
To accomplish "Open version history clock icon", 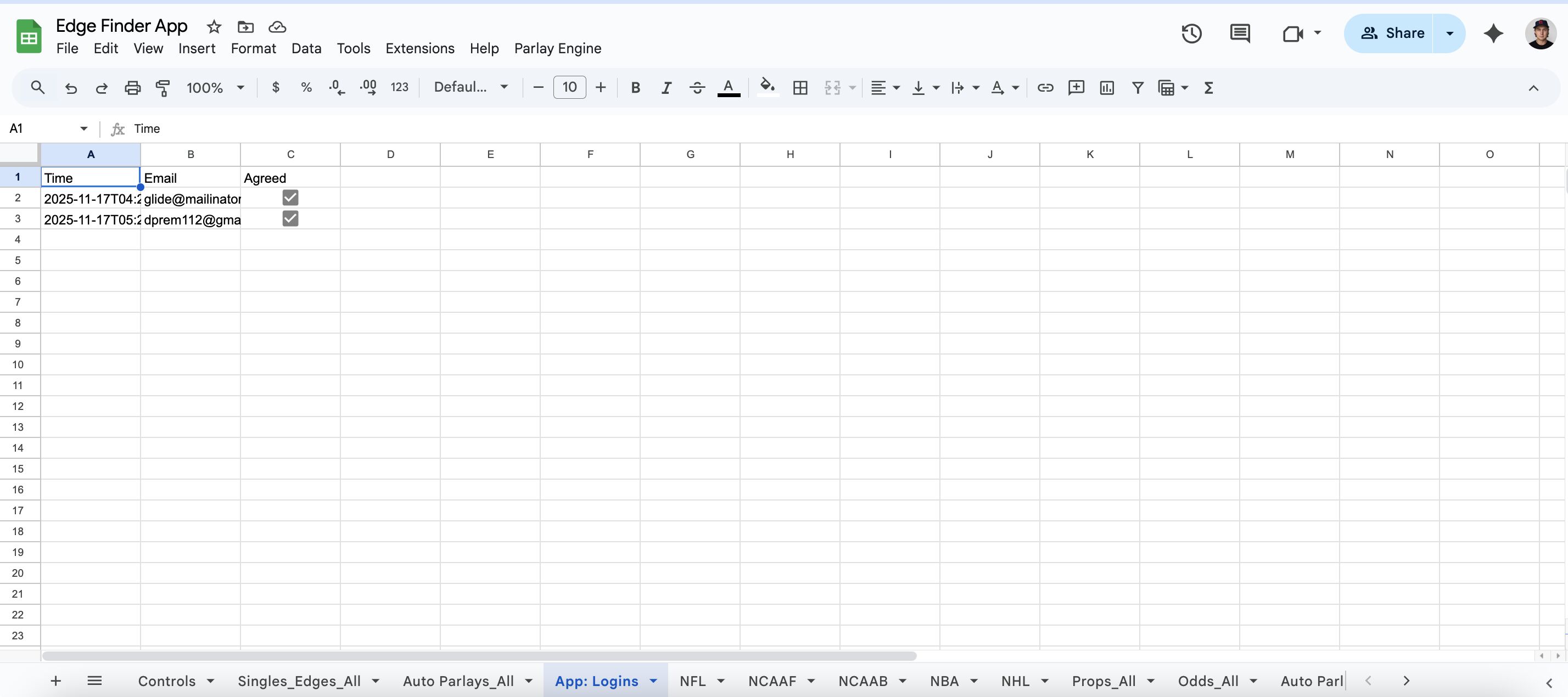I will coord(1191,33).
